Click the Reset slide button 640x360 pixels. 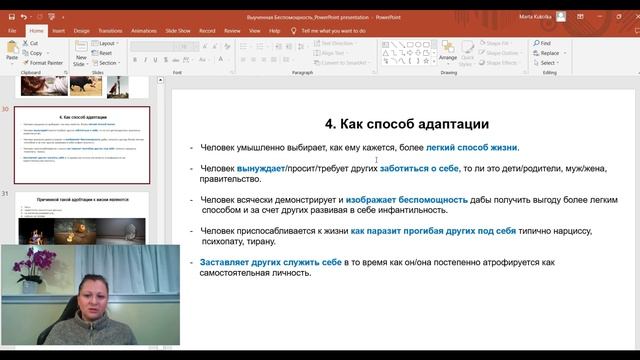pyautogui.click(x=102, y=53)
